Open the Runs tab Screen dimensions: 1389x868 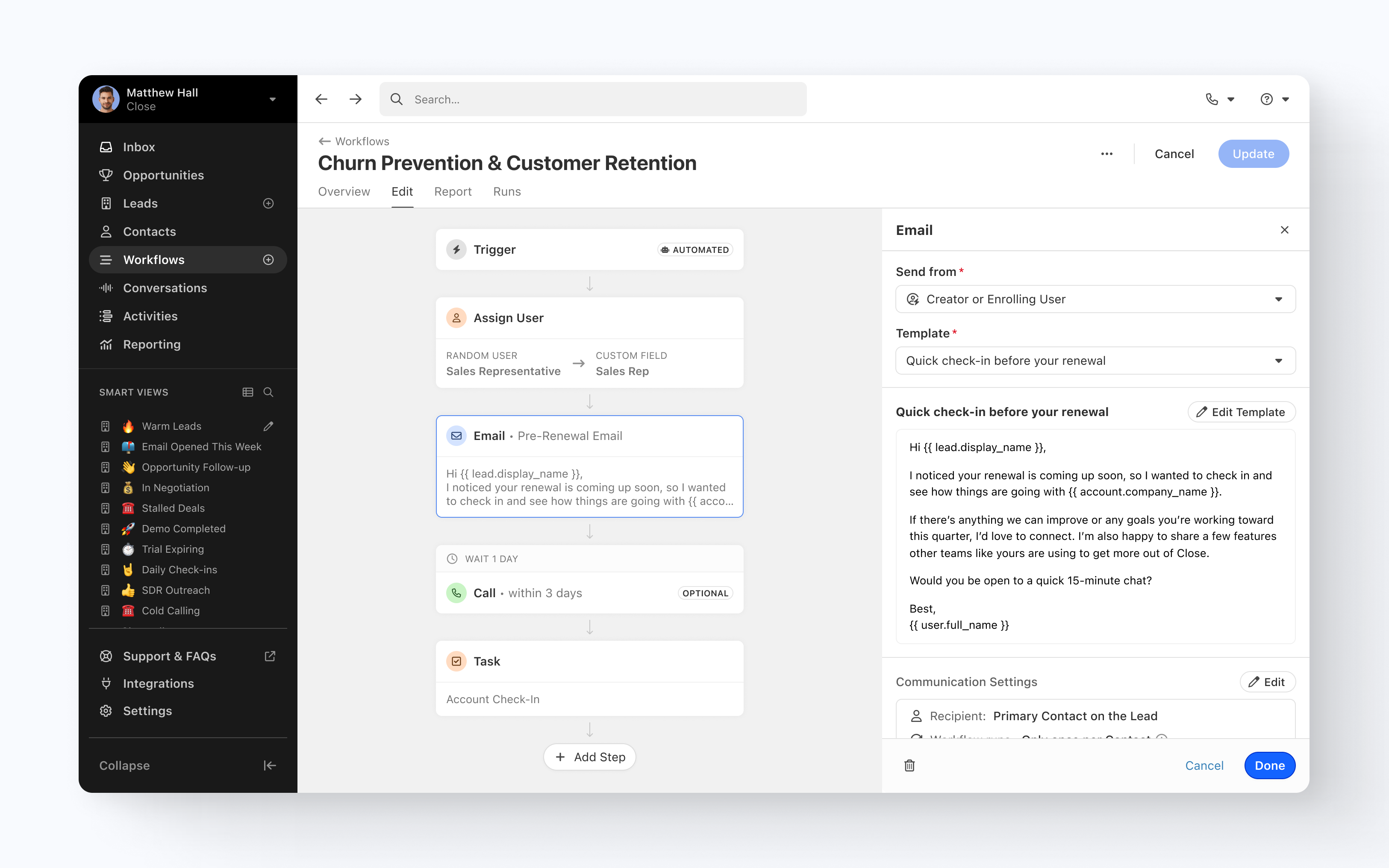click(x=506, y=192)
